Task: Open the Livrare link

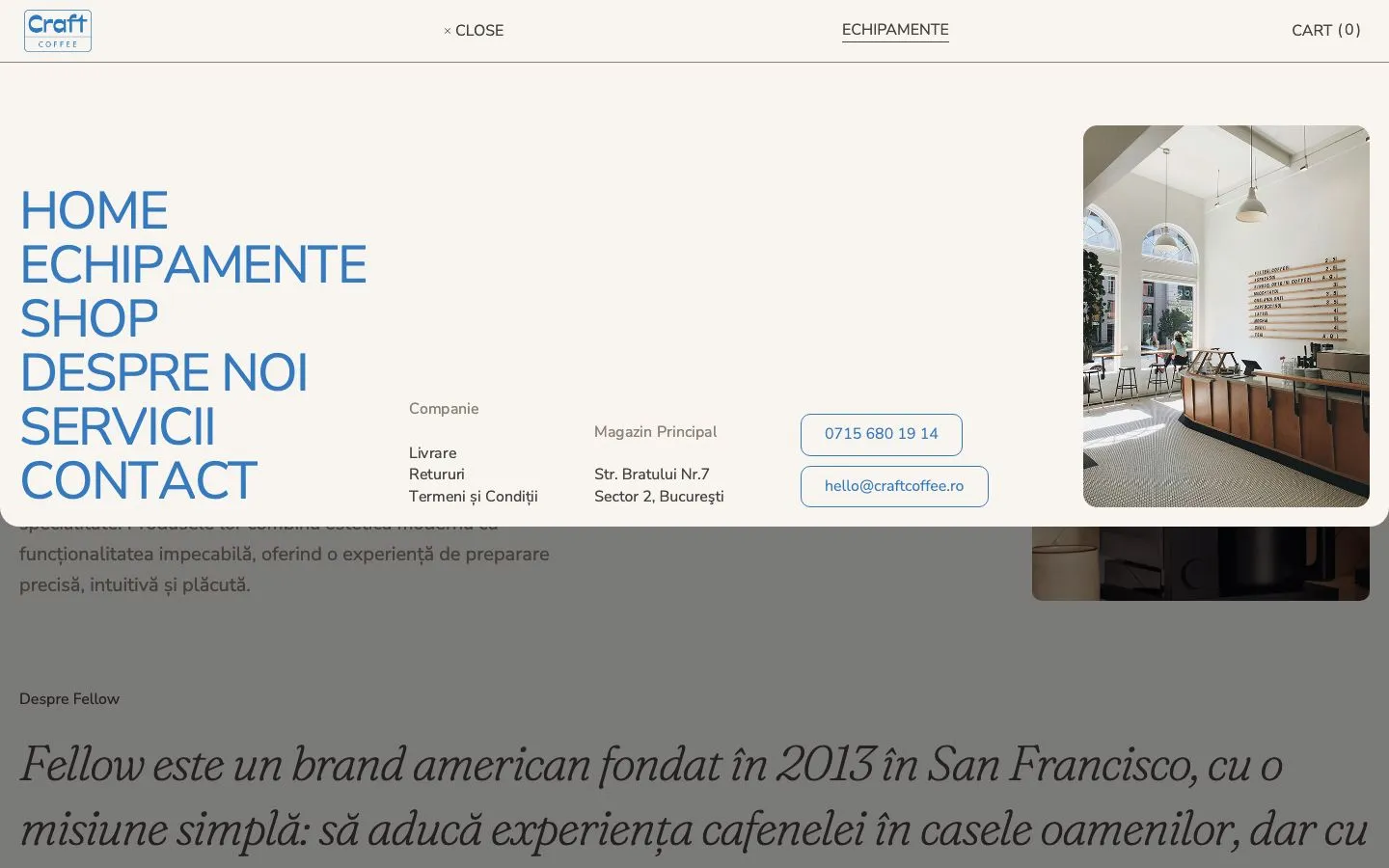Action: click(x=432, y=453)
